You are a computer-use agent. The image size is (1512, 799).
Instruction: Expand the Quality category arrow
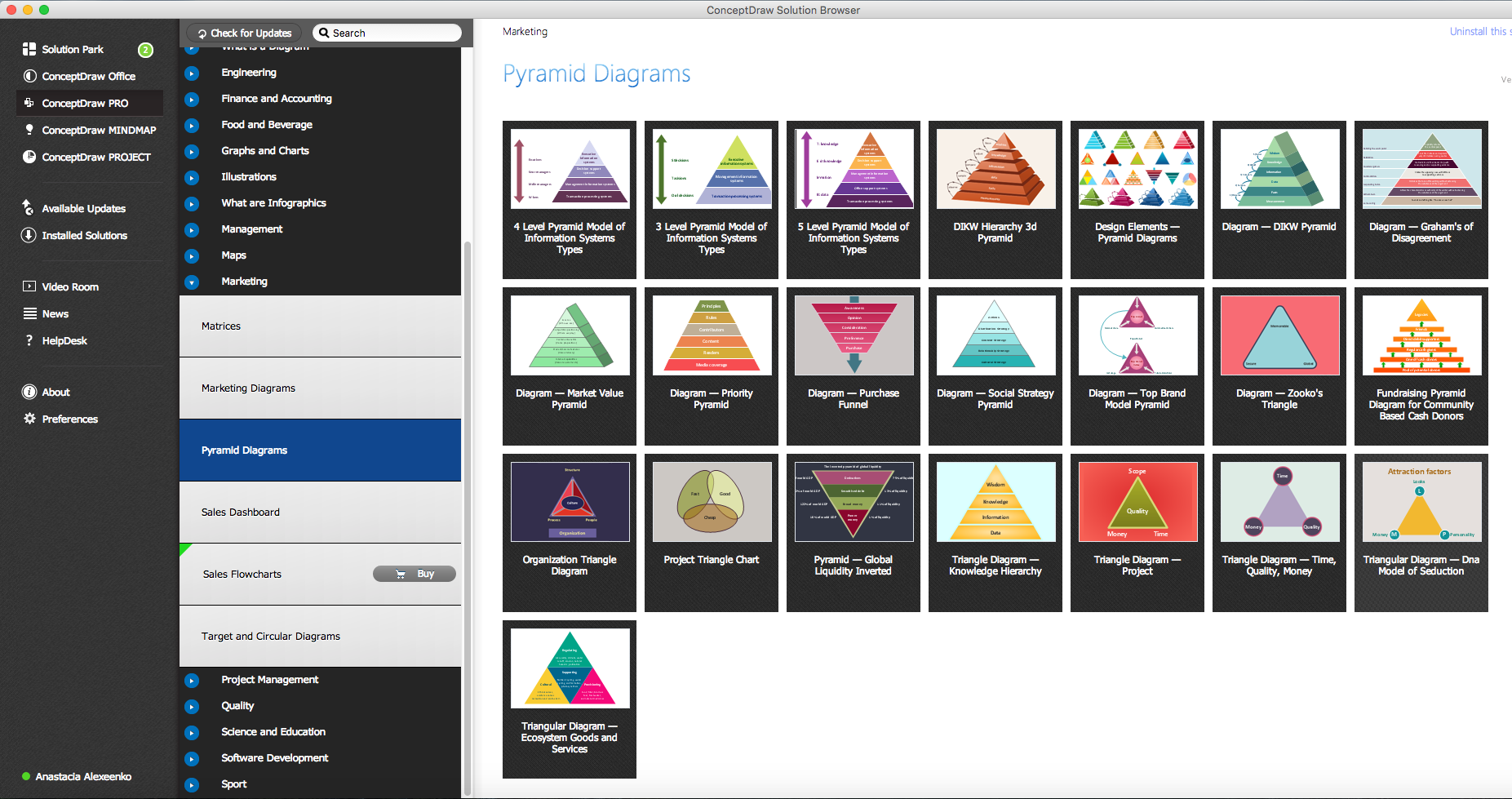(192, 707)
